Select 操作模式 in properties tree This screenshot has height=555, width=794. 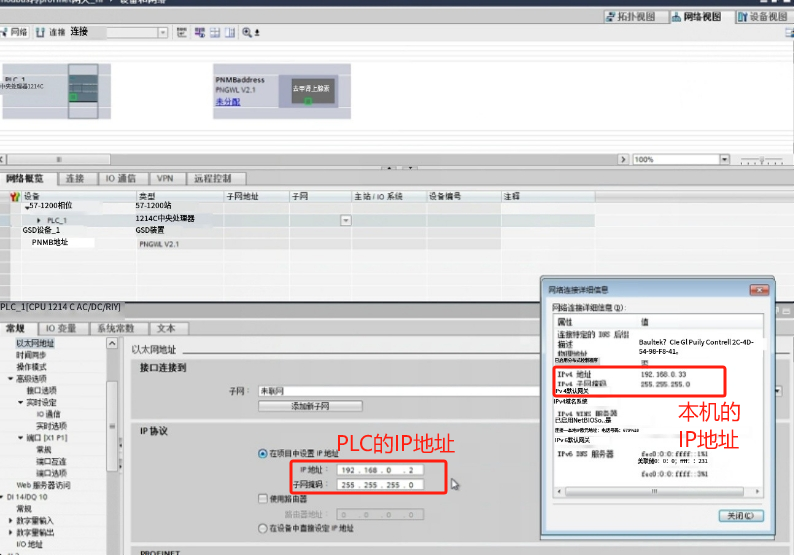click(x=31, y=367)
